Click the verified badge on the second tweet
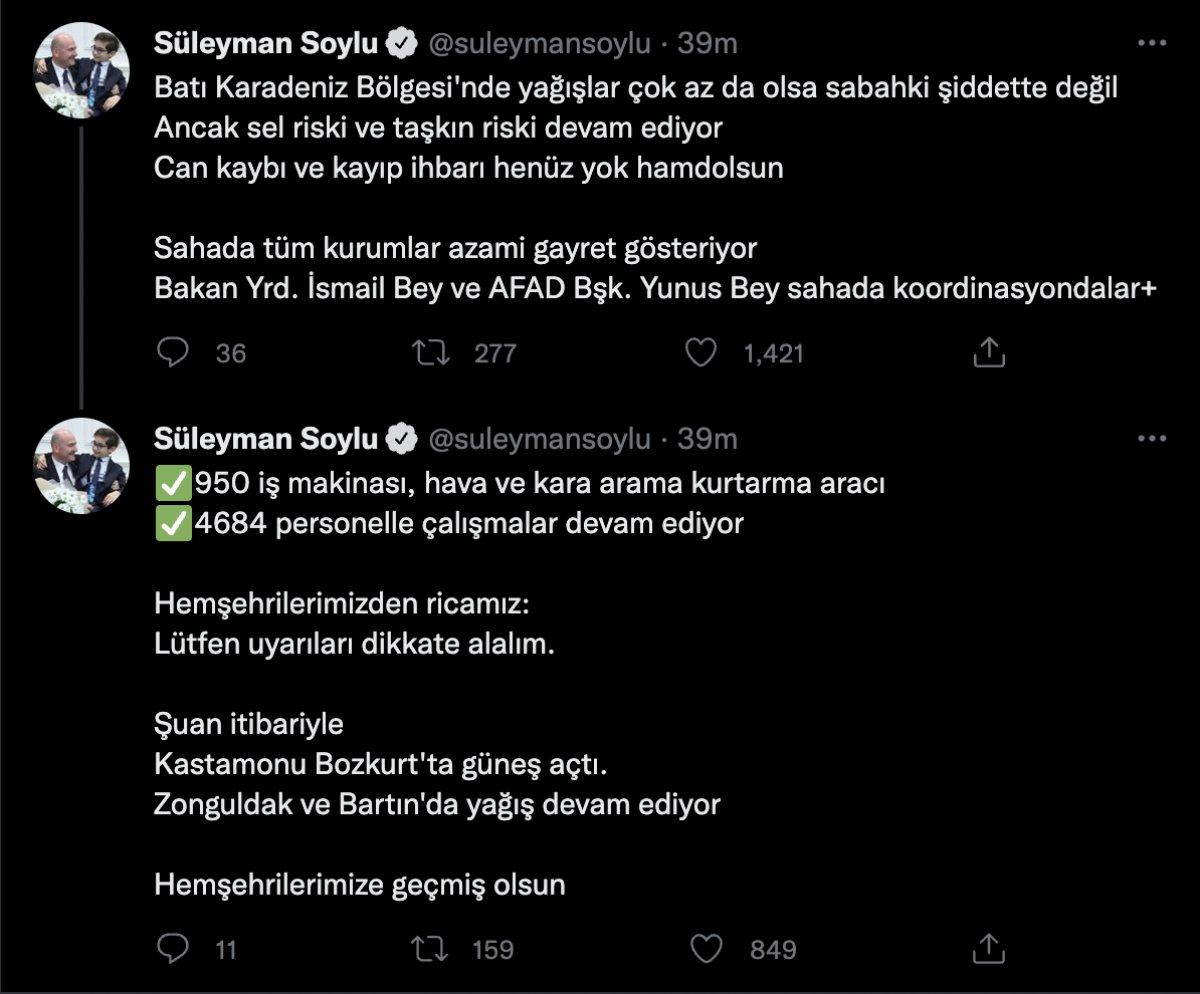Viewport: 1200px width, 994px height. pos(402,437)
